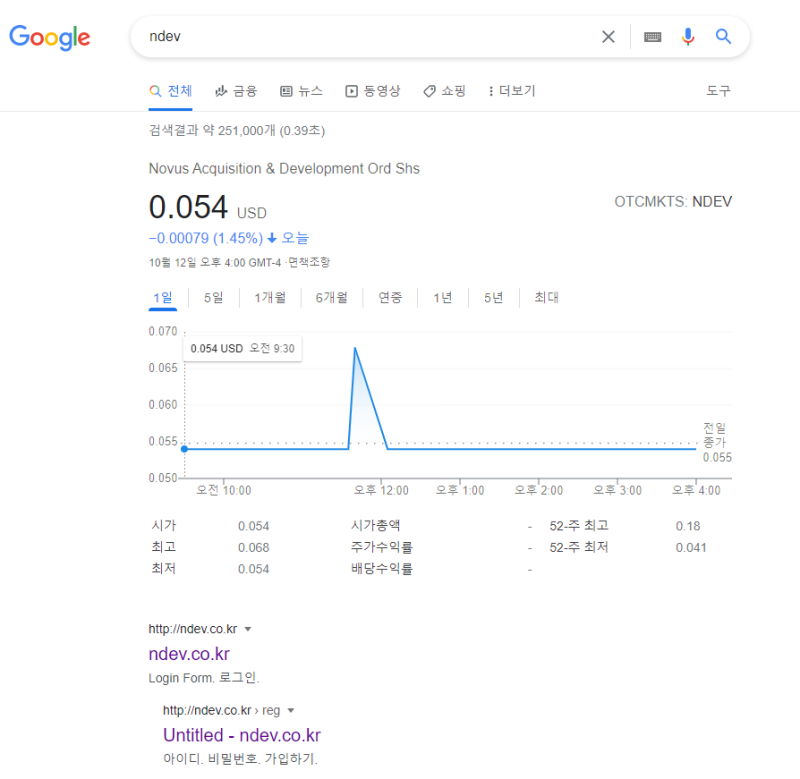Click the OTCMKTS: NDEV ticker label
Viewport: 800px width, 779px height.
tap(673, 202)
